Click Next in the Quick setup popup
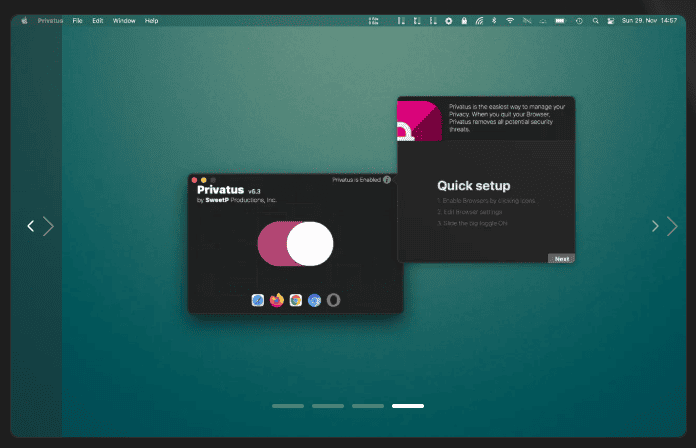 562,259
